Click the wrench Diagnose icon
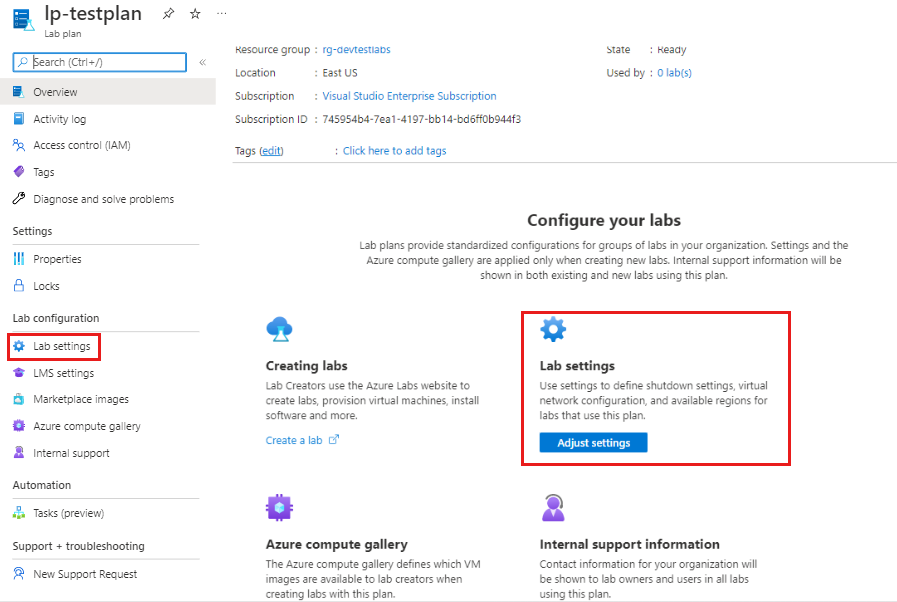The width and height of the screenshot is (897, 602). 19,199
